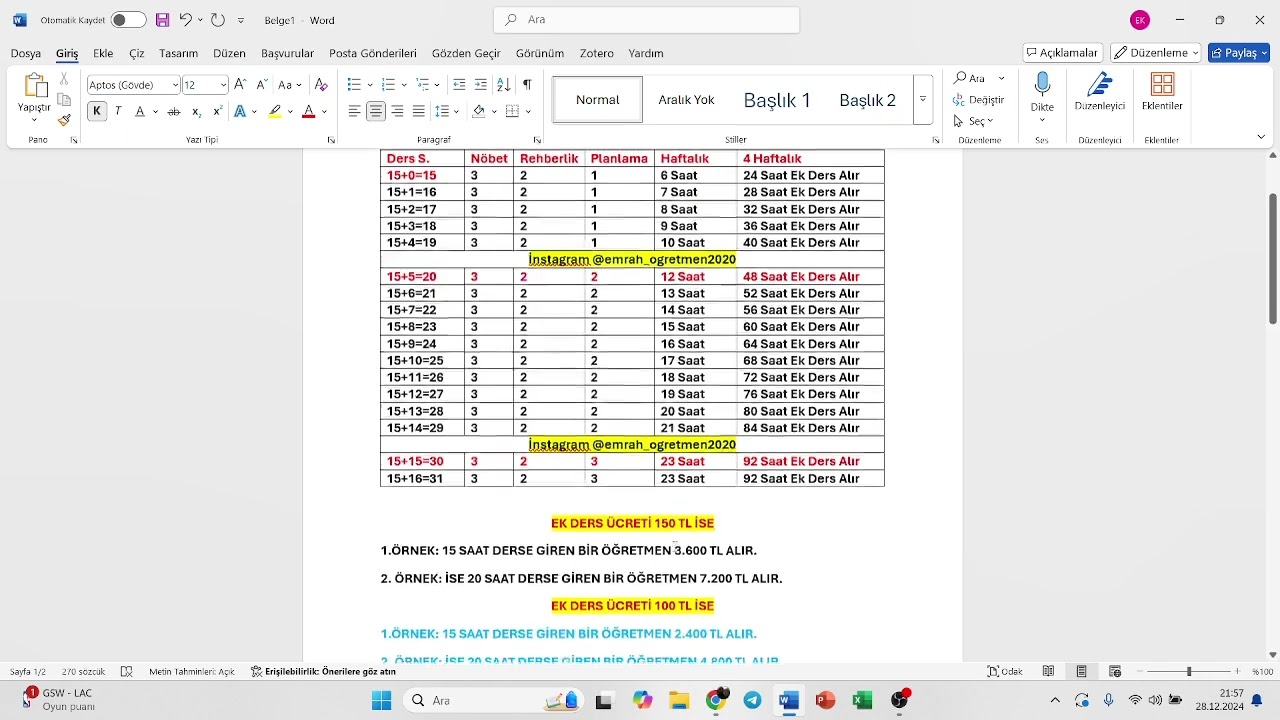
Task: Switch to the Ekle tab
Action: point(103,53)
